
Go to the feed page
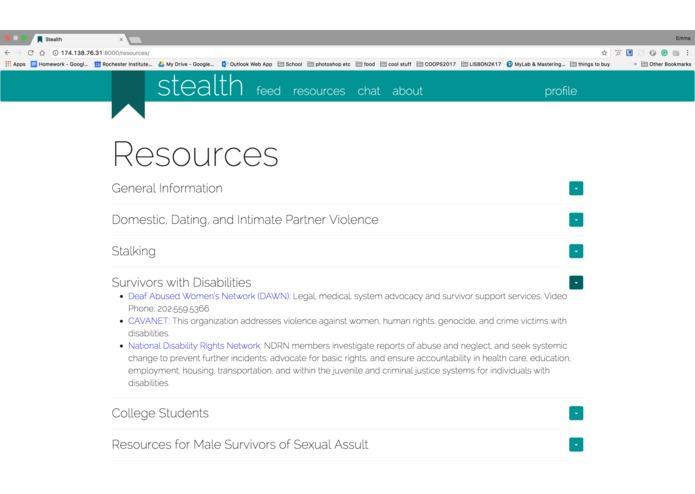268,91
